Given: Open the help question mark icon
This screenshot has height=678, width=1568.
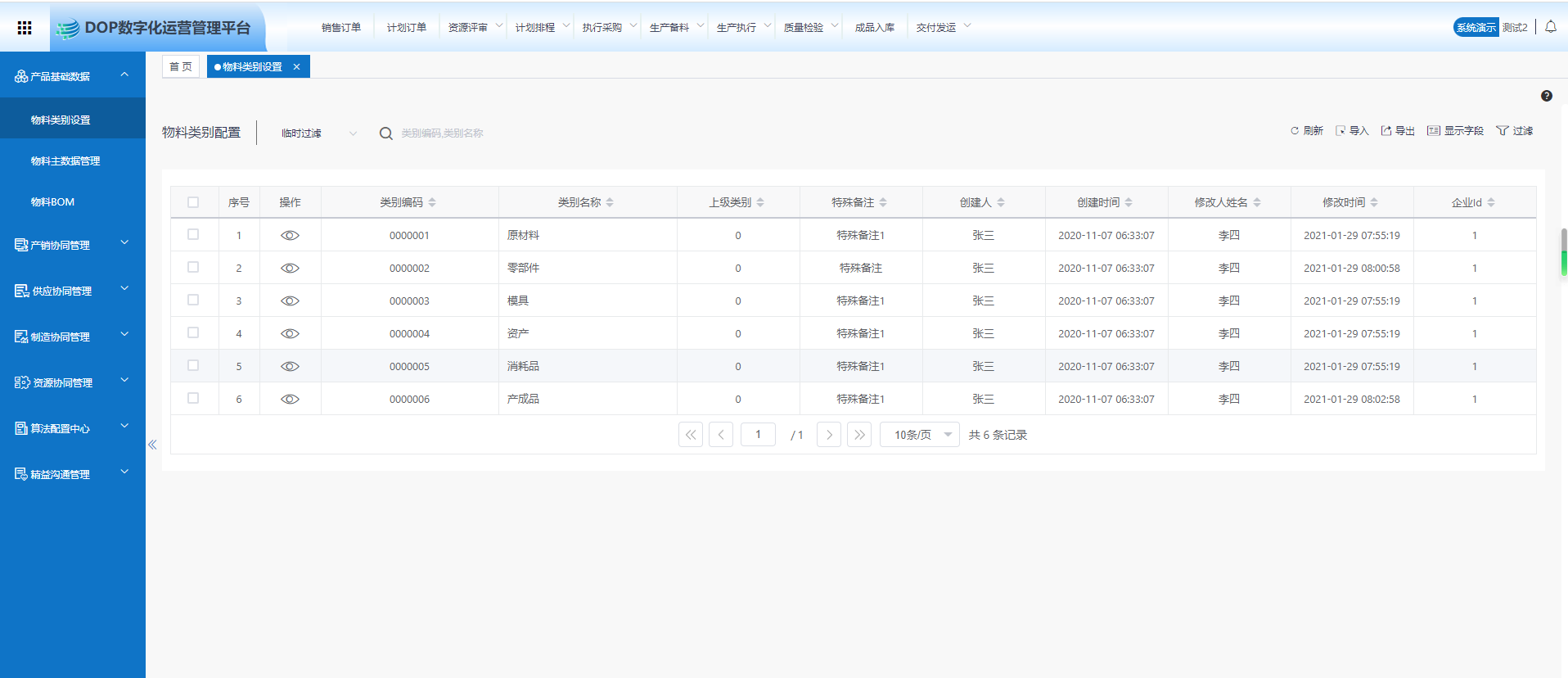Looking at the screenshot, I should [x=1547, y=96].
